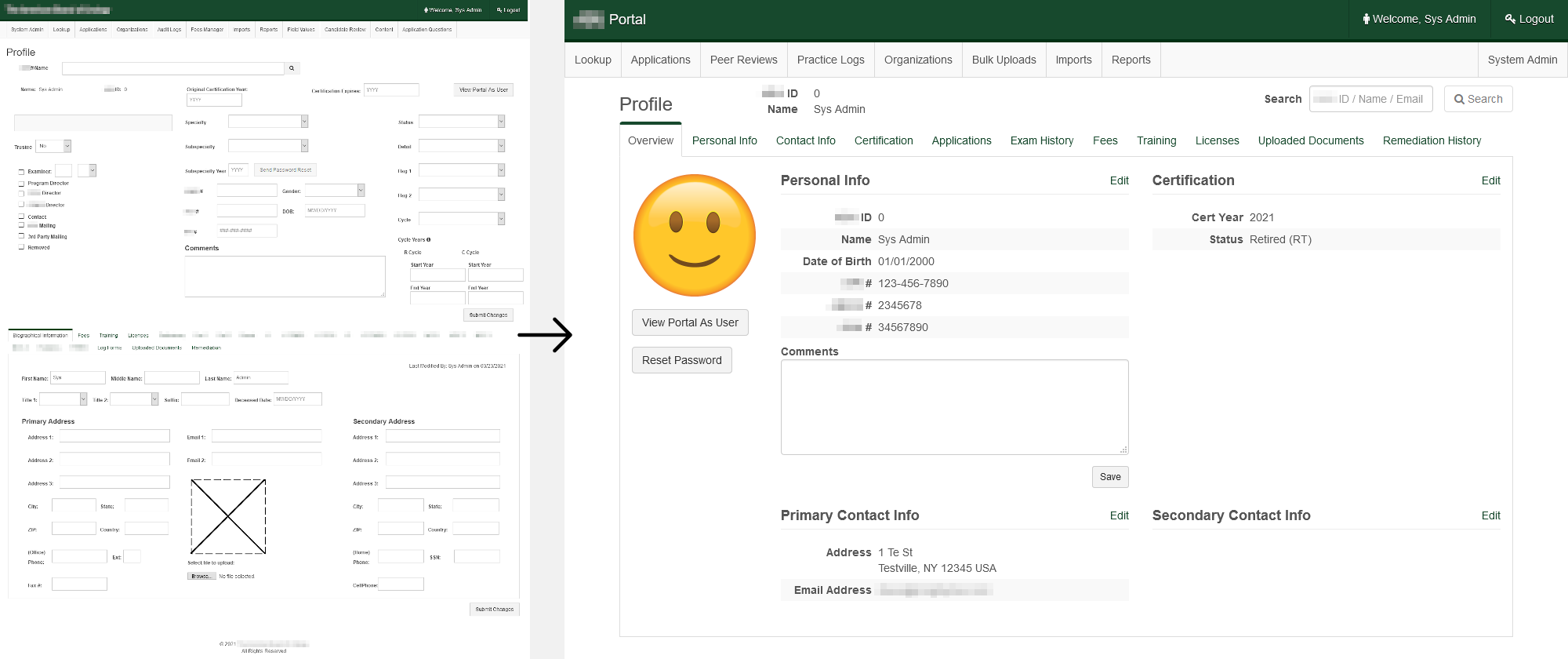Click View Portal As User under avatar
Viewport: 1568px width, 659px height.
[x=690, y=322]
